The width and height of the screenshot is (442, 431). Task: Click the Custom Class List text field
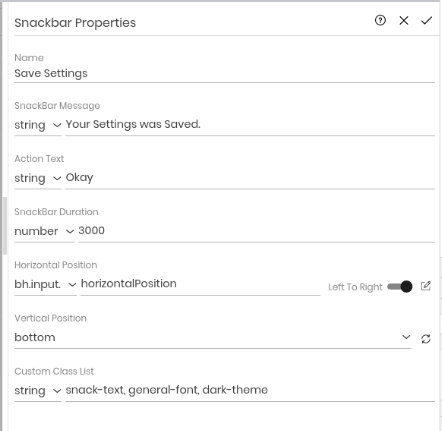[250, 390]
